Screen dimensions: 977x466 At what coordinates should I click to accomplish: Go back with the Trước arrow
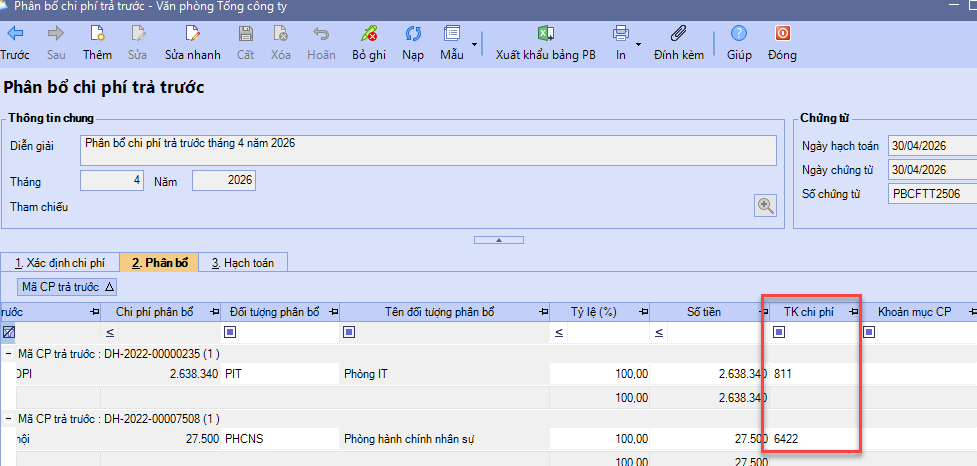coord(15,34)
